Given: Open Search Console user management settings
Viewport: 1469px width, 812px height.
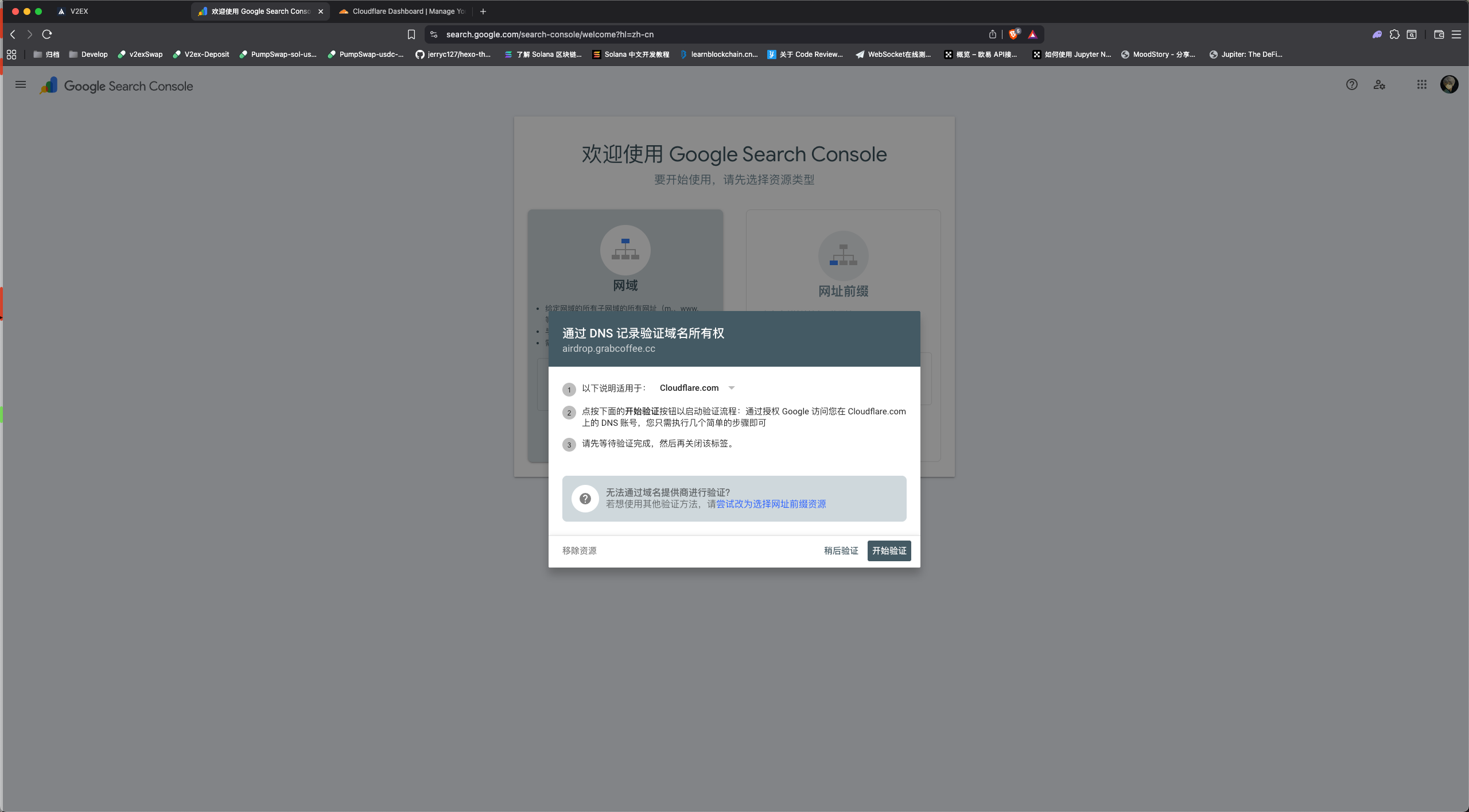Looking at the screenshot, I should point(1379,84).
